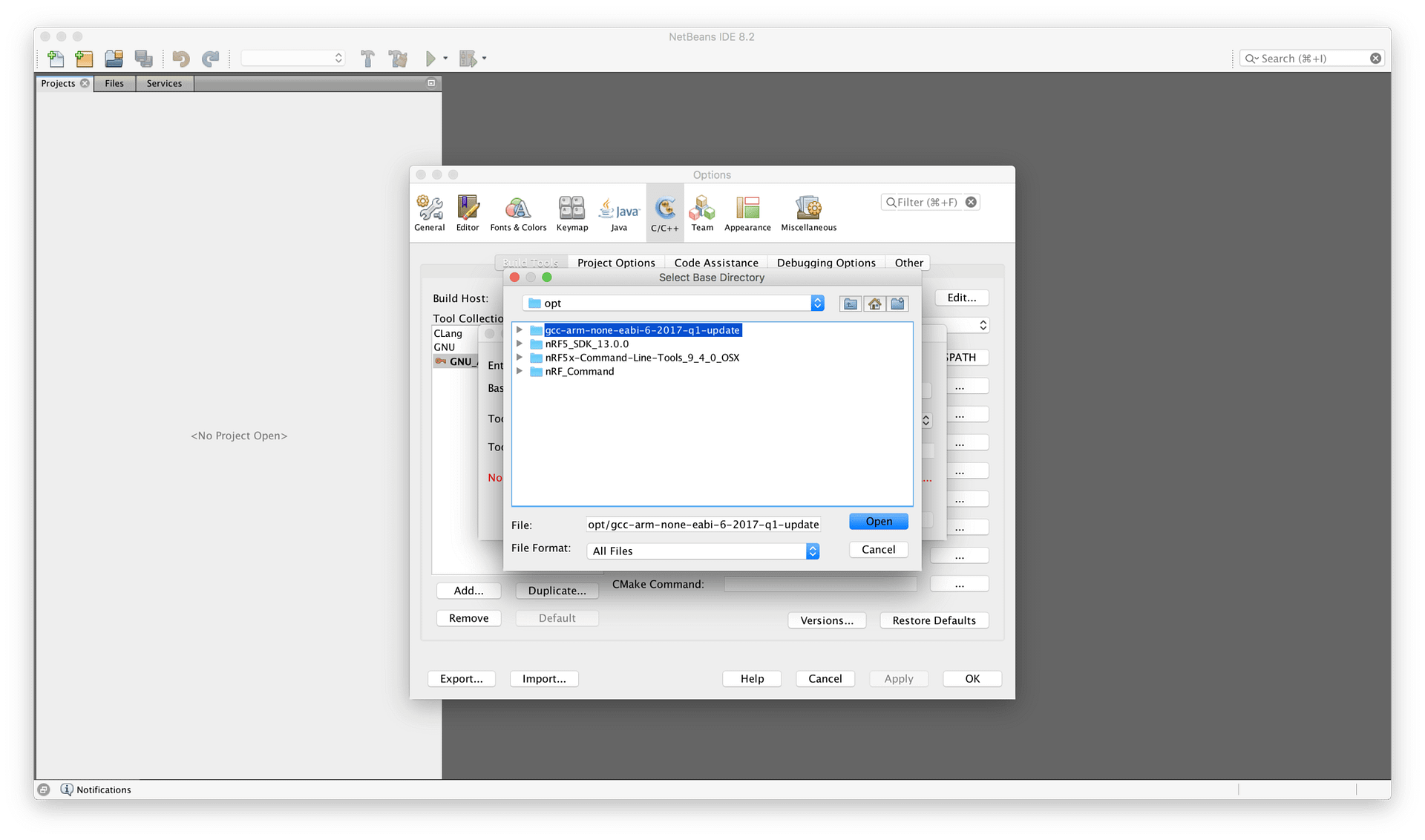
Task: Click the New Folder icon
Action: tap(898, 303)
